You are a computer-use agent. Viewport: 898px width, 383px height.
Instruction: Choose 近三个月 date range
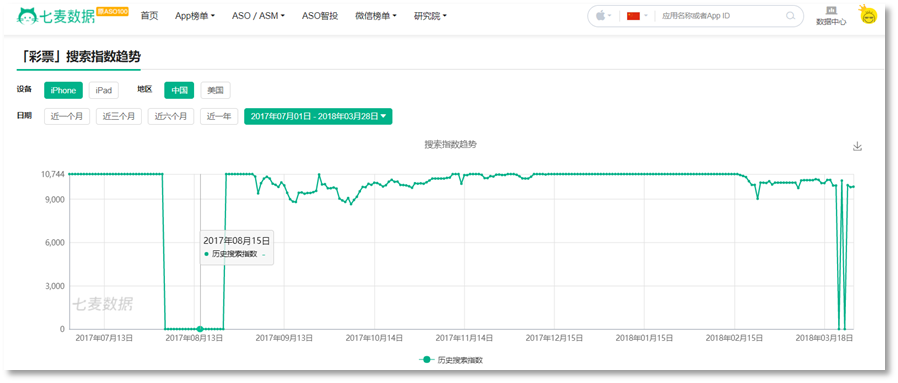point(119,117)
